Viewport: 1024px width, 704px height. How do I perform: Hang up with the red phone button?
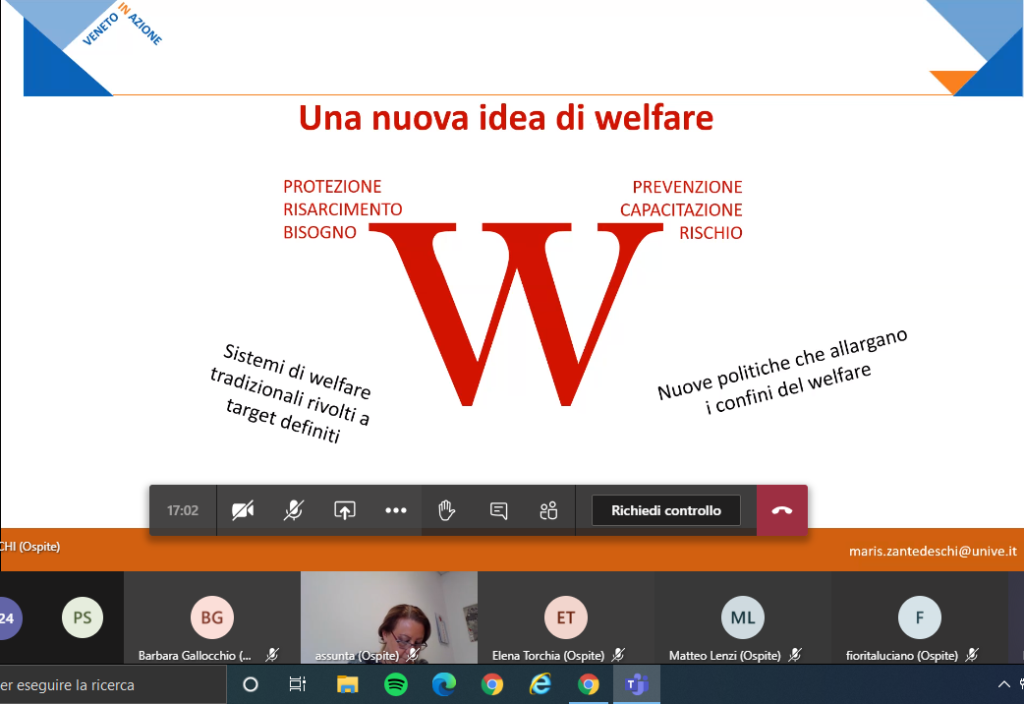782,510
